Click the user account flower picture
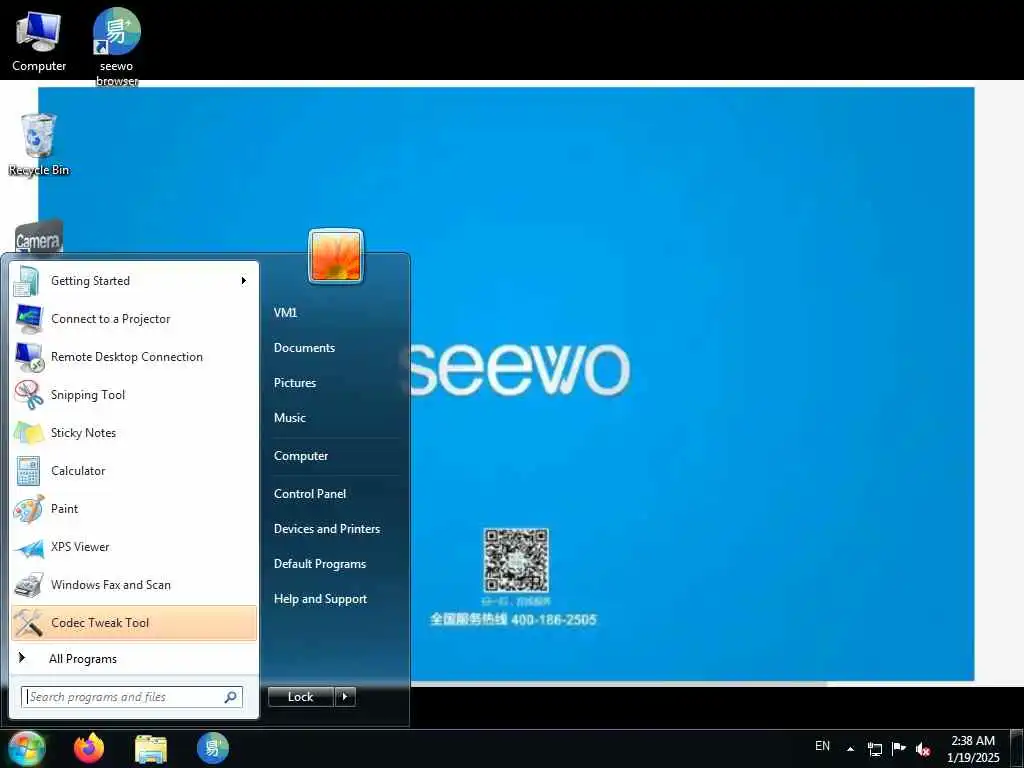The width and height of the screenshot is (1024, 768). 336,257
